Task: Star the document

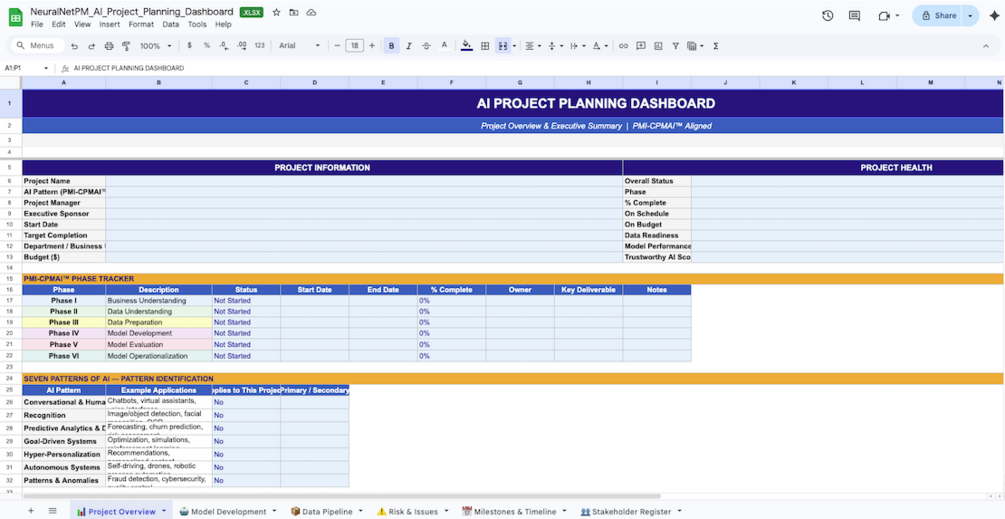Action: (x=277, y=12)
